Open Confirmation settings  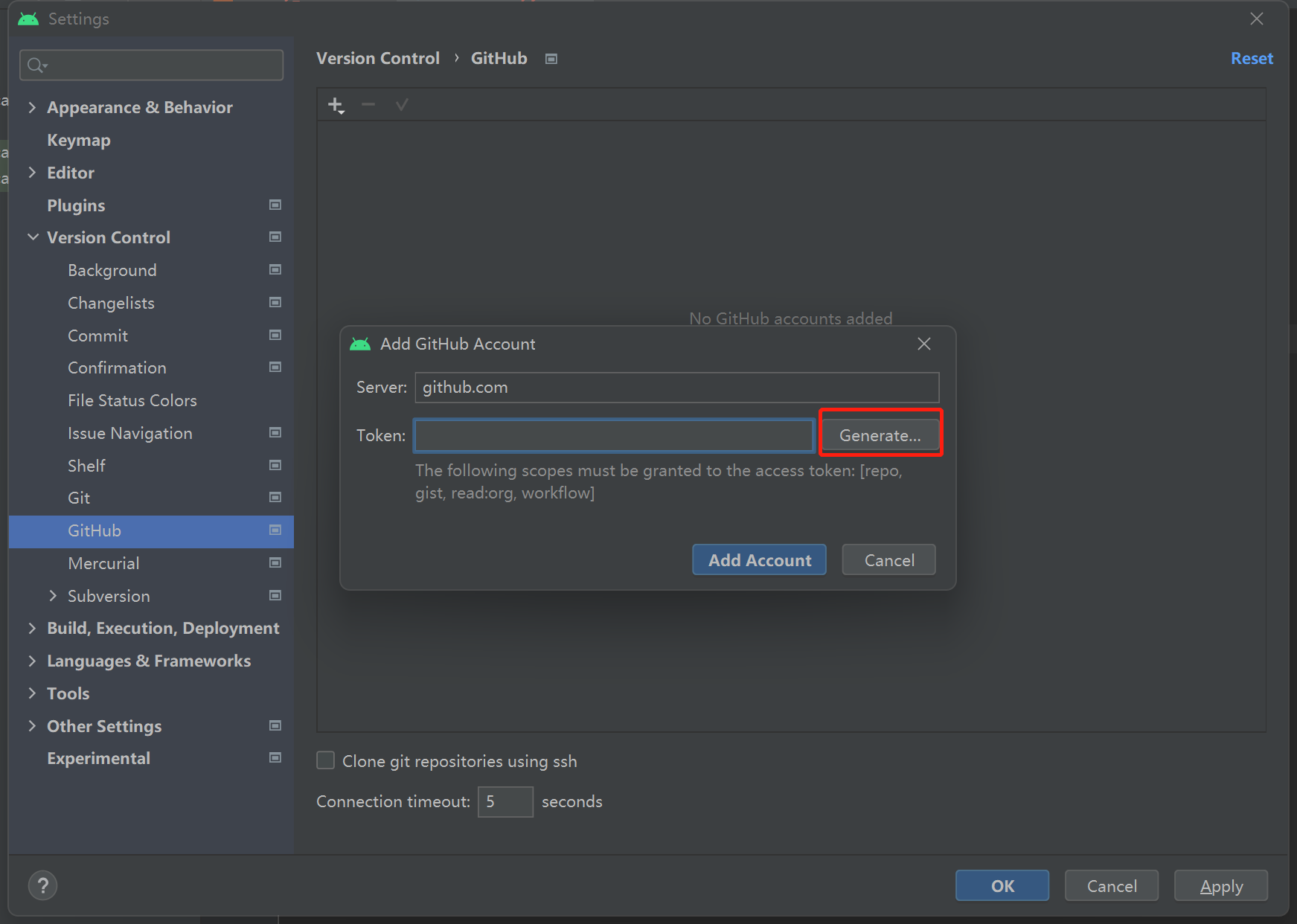coord(118,368)
